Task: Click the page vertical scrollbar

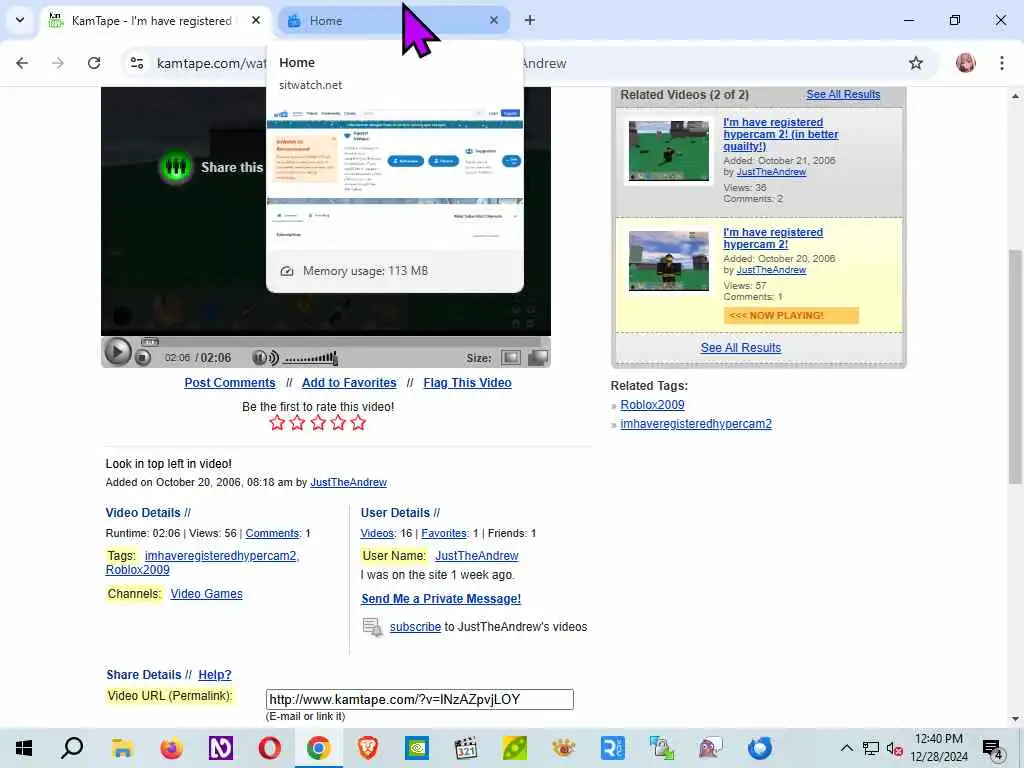Action: coord(1015,366)
